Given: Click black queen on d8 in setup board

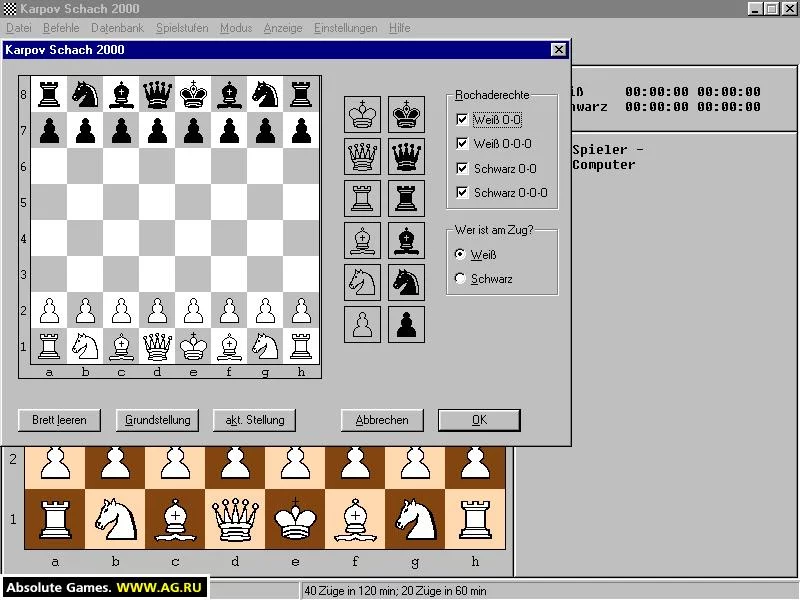Looking at the screenshot, I should click(157, 94).
